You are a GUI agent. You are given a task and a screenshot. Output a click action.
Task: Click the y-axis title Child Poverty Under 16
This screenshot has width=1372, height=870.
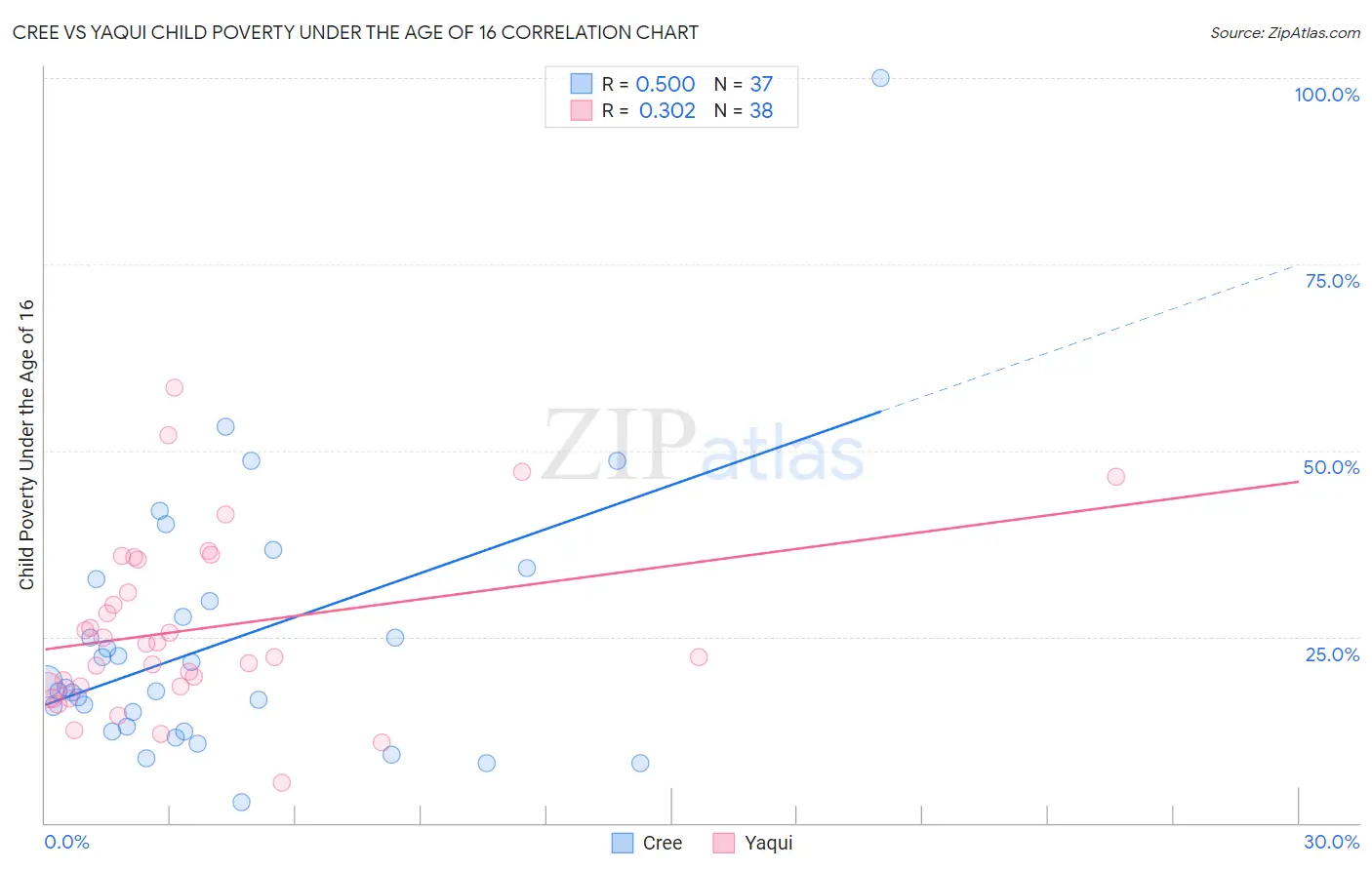tap(26, 444)
